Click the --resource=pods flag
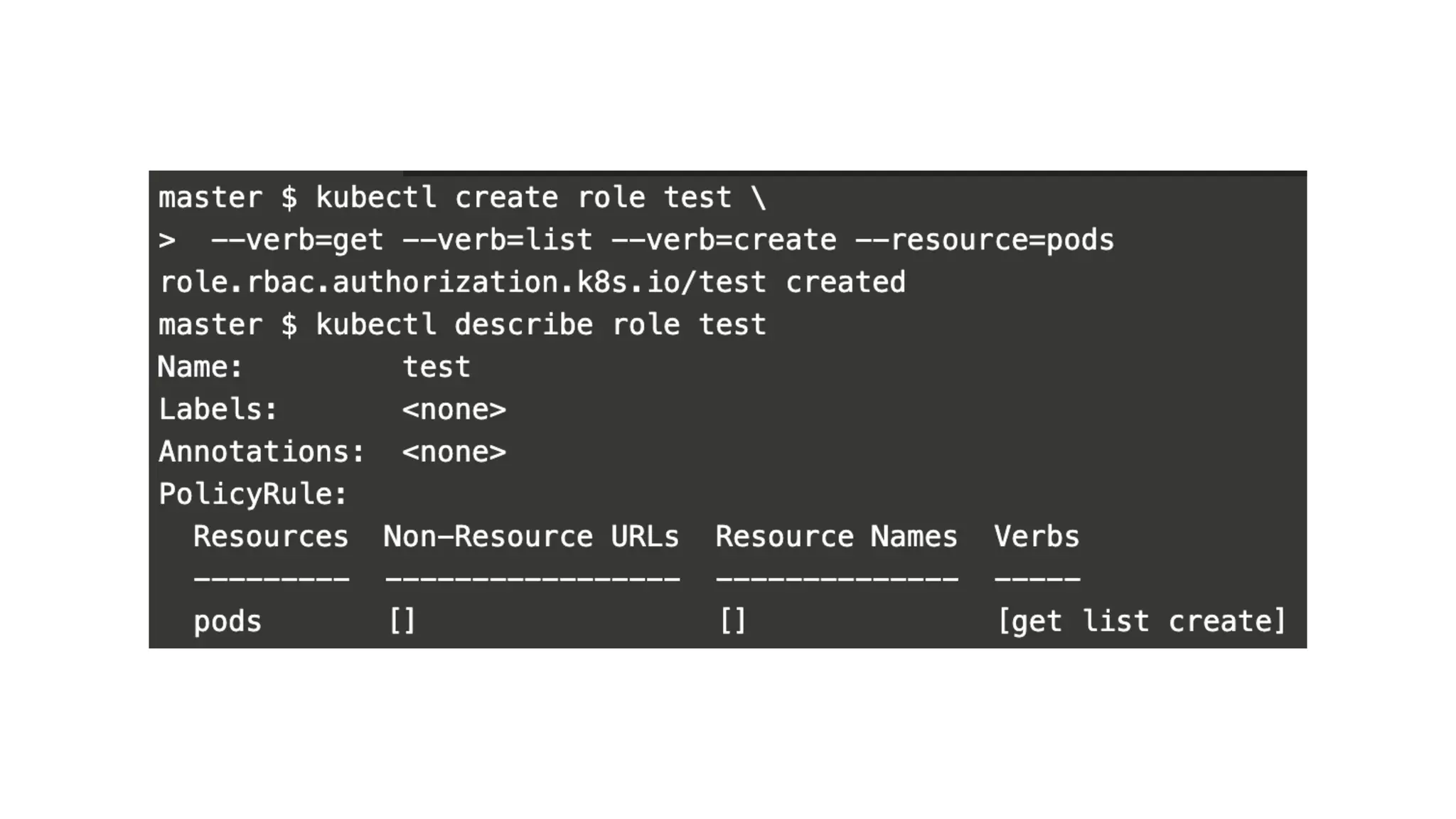This screenshot has height=819, width=1456. click(x=984, y=240)
